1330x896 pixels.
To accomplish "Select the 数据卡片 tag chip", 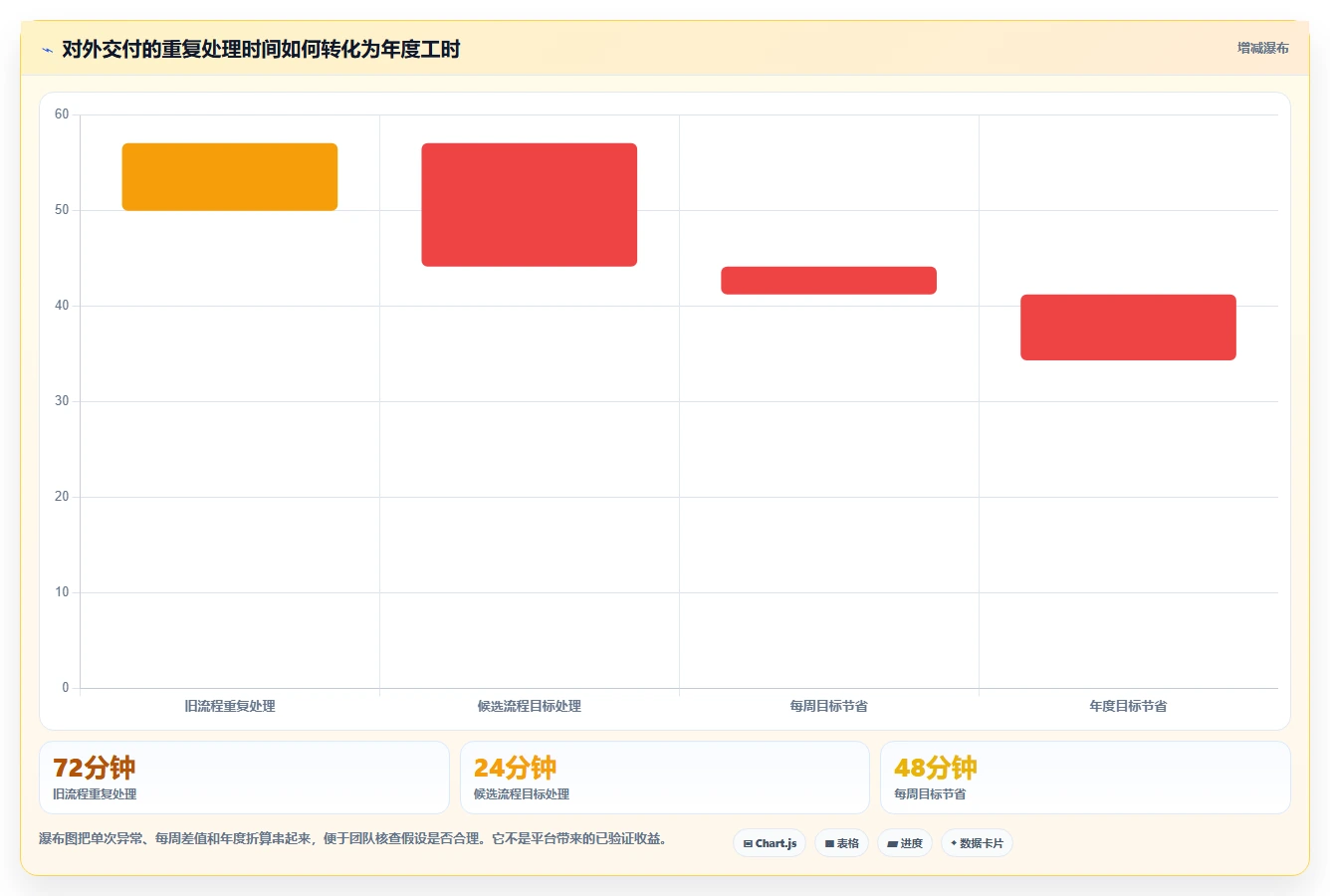I will pos(977,843).
